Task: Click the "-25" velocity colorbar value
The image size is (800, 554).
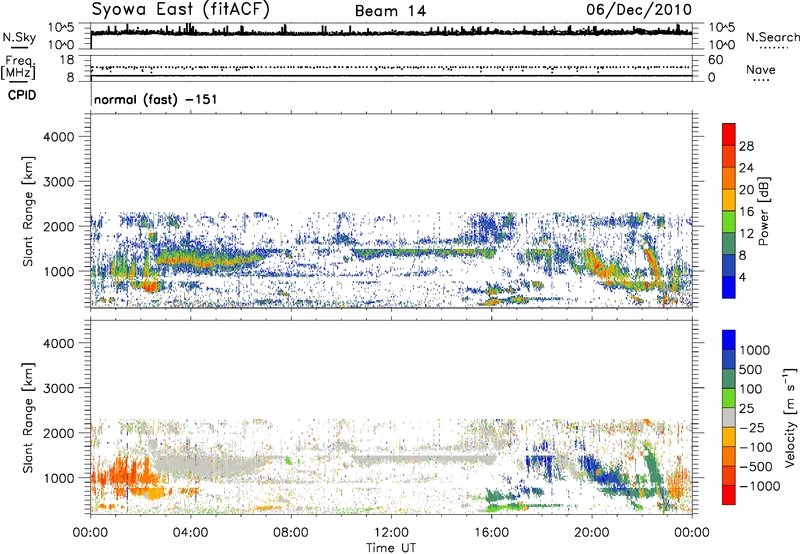Action: point(752,428)
